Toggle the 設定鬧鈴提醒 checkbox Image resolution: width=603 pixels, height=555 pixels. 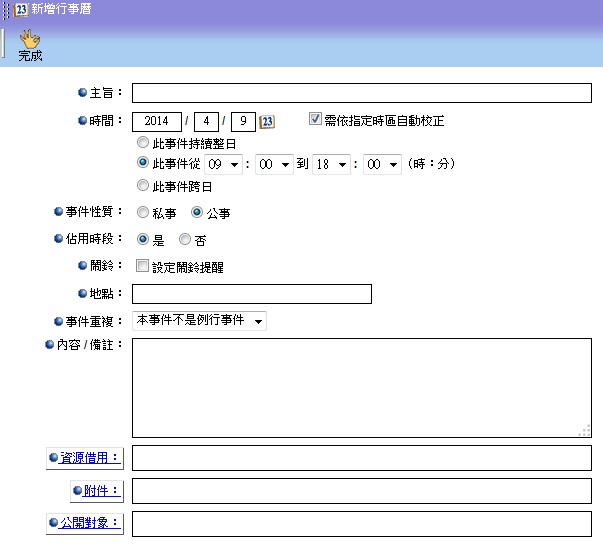pos(141,266)
